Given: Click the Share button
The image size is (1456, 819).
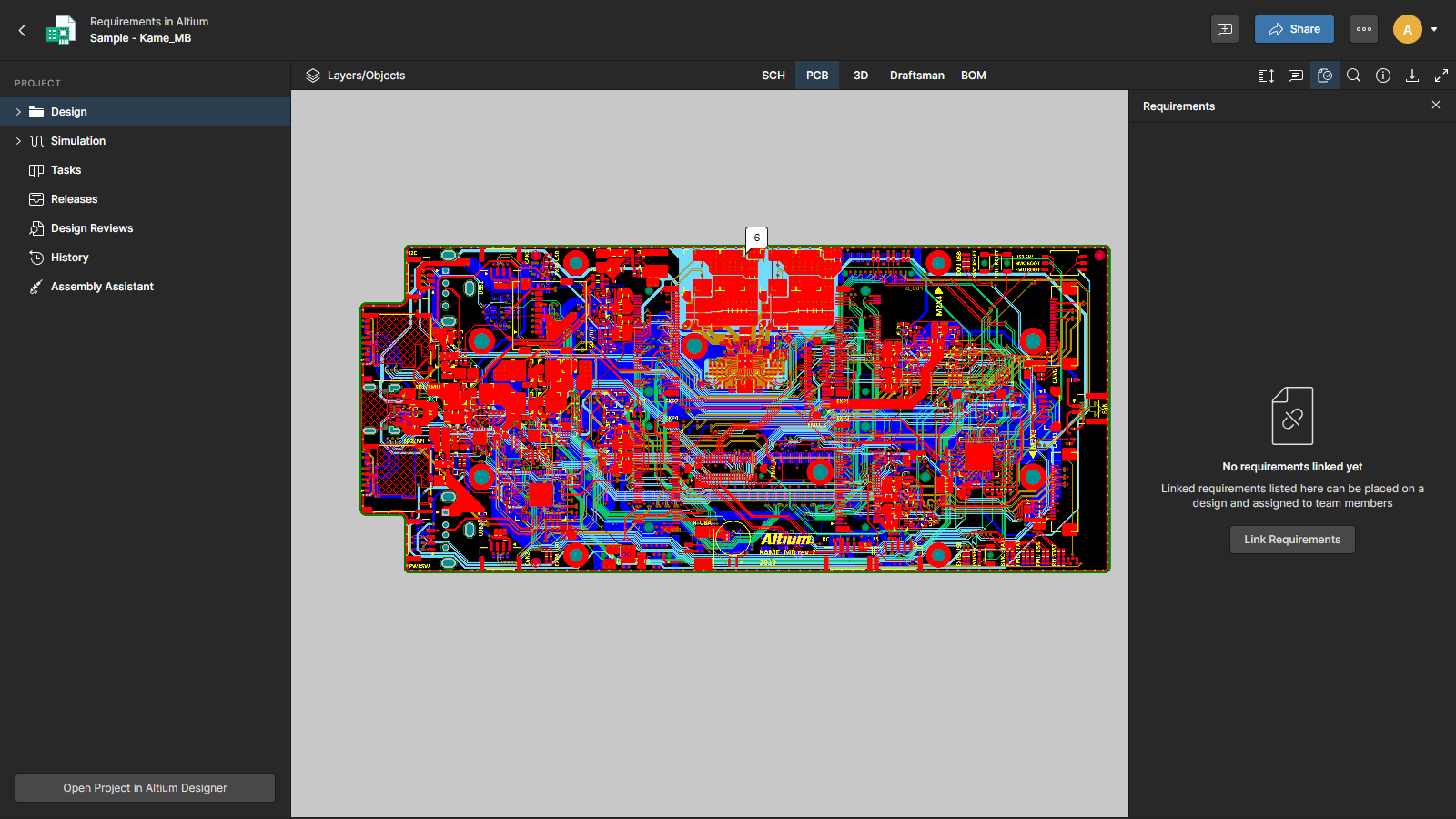Looking at the screenshot, I should point(1293,29).
